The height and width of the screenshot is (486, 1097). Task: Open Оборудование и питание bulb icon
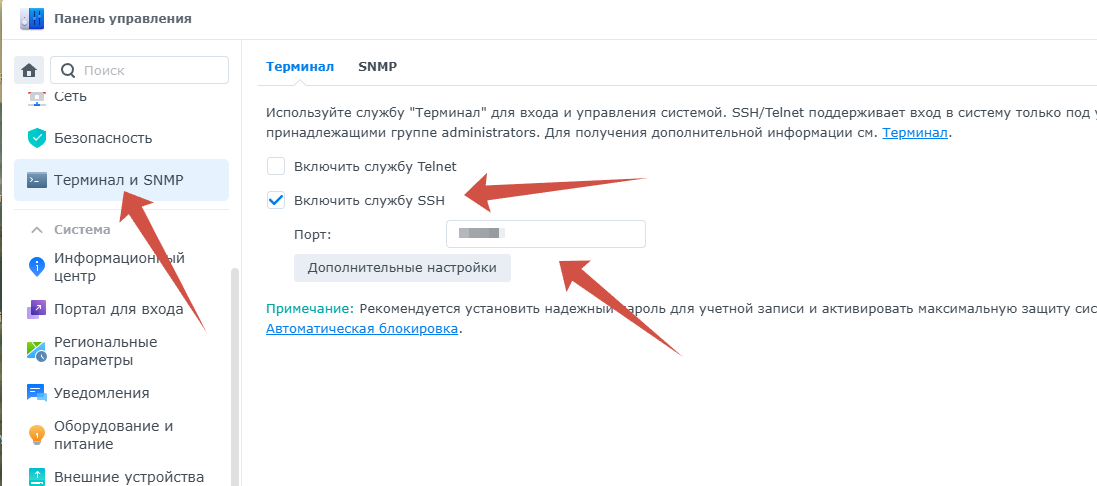pos(37,435)
